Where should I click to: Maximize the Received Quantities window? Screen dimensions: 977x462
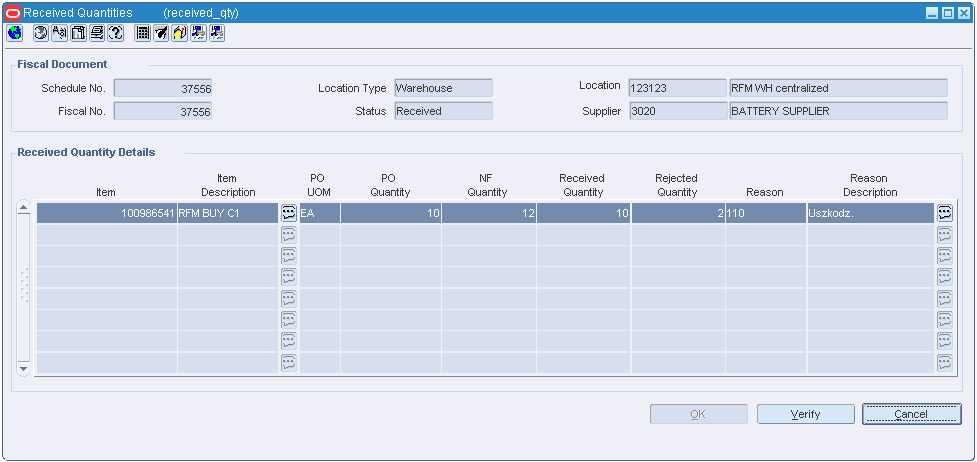(x=948, y=13)
